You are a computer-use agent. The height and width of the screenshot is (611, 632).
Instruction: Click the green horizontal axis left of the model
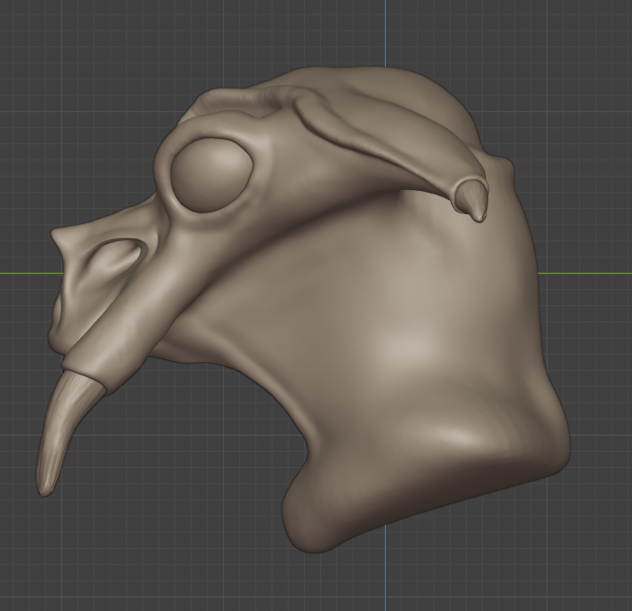point(25,272)
